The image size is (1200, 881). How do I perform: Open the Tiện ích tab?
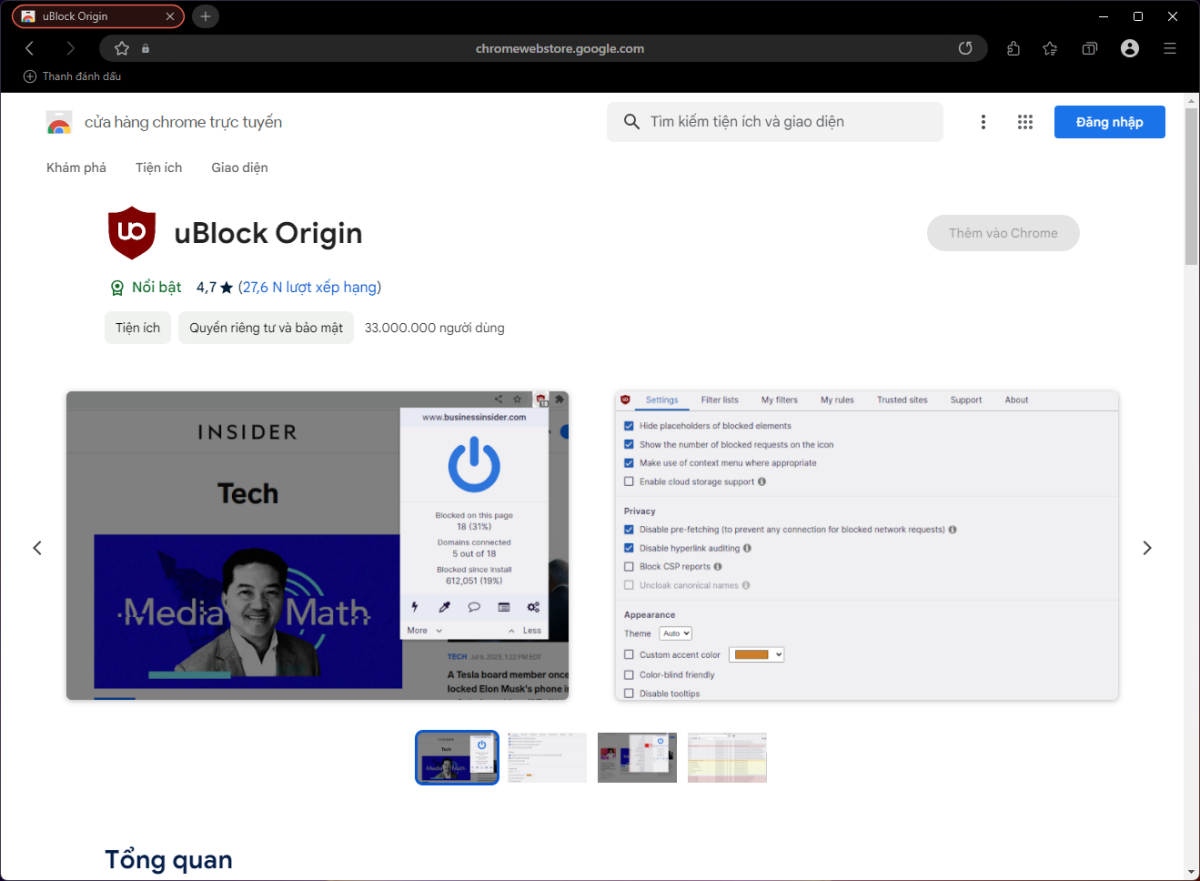click(159, 168)
